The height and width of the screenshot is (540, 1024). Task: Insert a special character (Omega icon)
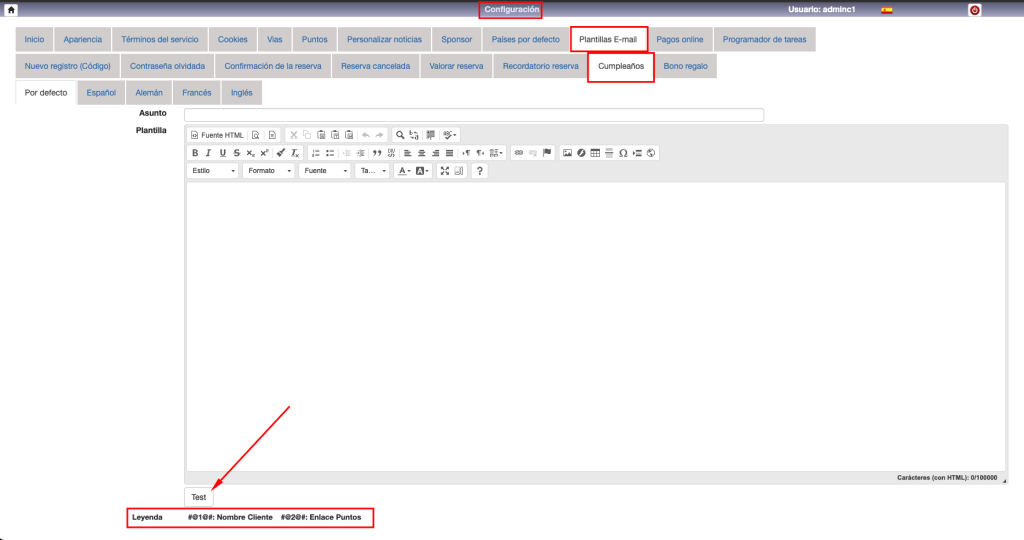[x=623, y=153]
